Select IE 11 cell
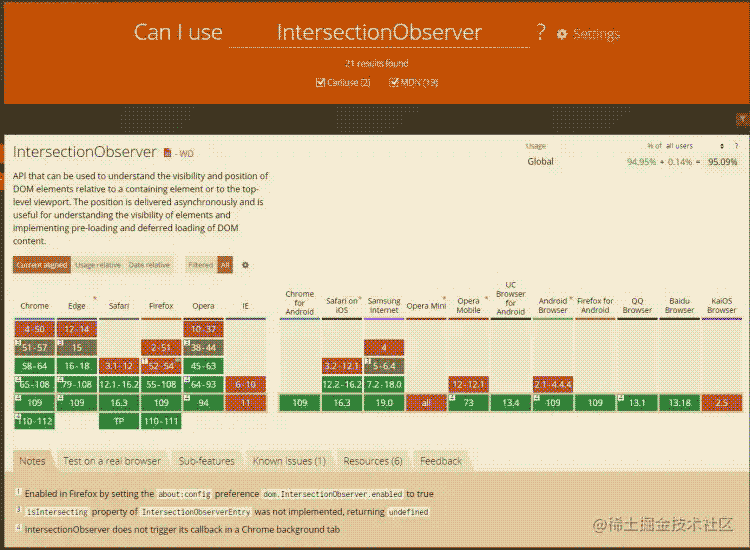Image resolution: width=750 pixels, height=550 pixels. [x=245, y=403]
